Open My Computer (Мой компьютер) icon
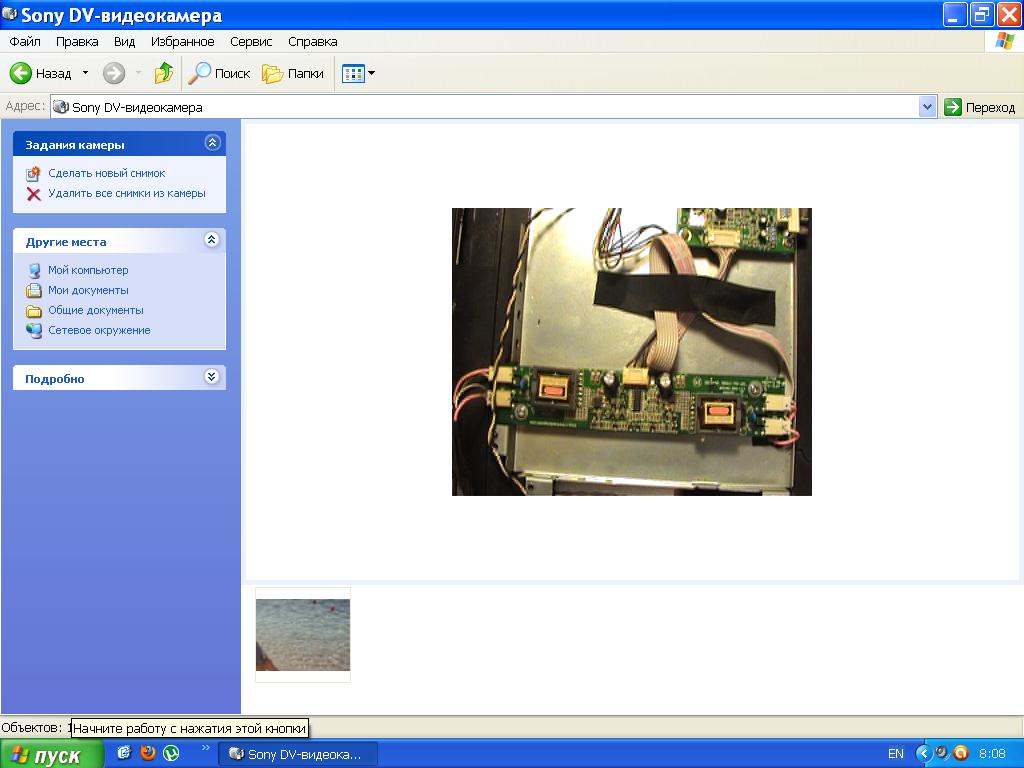The width and height of the screenshot is (1024, 768). (34, 270)
